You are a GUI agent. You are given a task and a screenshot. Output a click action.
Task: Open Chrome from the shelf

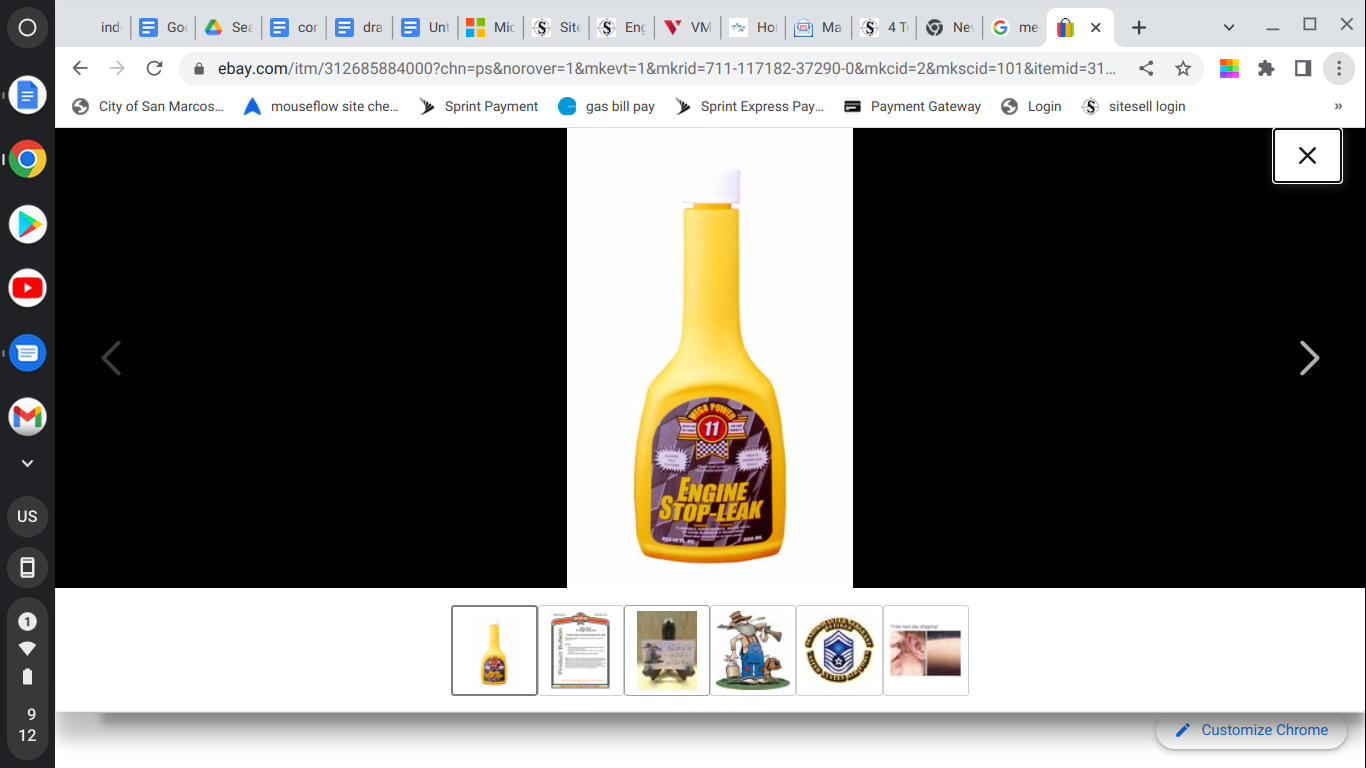[27, 160]
